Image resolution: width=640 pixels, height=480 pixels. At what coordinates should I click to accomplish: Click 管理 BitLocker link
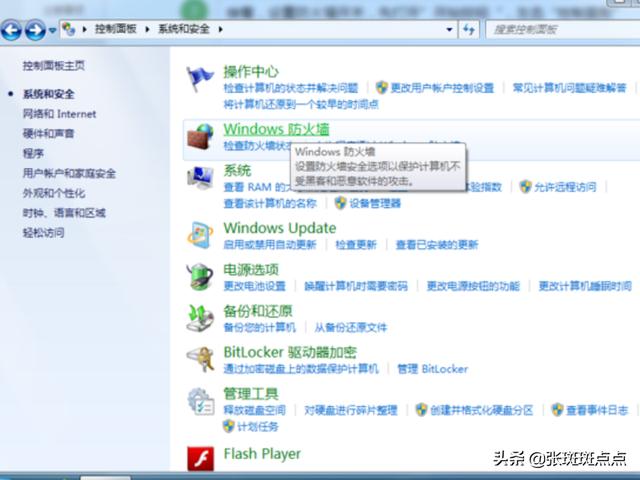point(433,369)
